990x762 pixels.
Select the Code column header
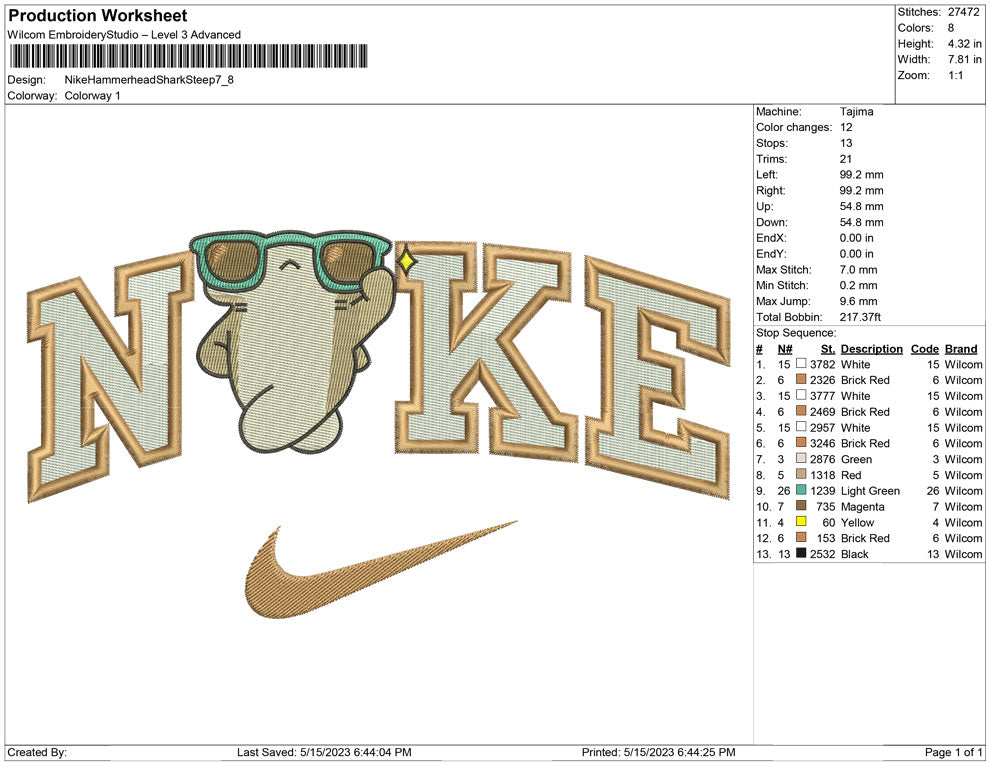click(x=924, y=349)
